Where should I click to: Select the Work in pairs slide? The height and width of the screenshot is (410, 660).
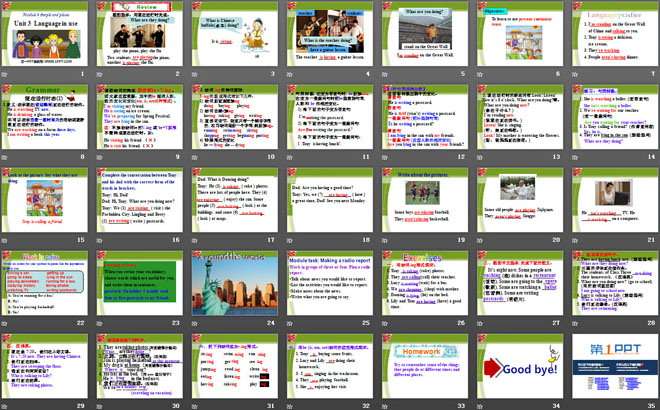45,282
